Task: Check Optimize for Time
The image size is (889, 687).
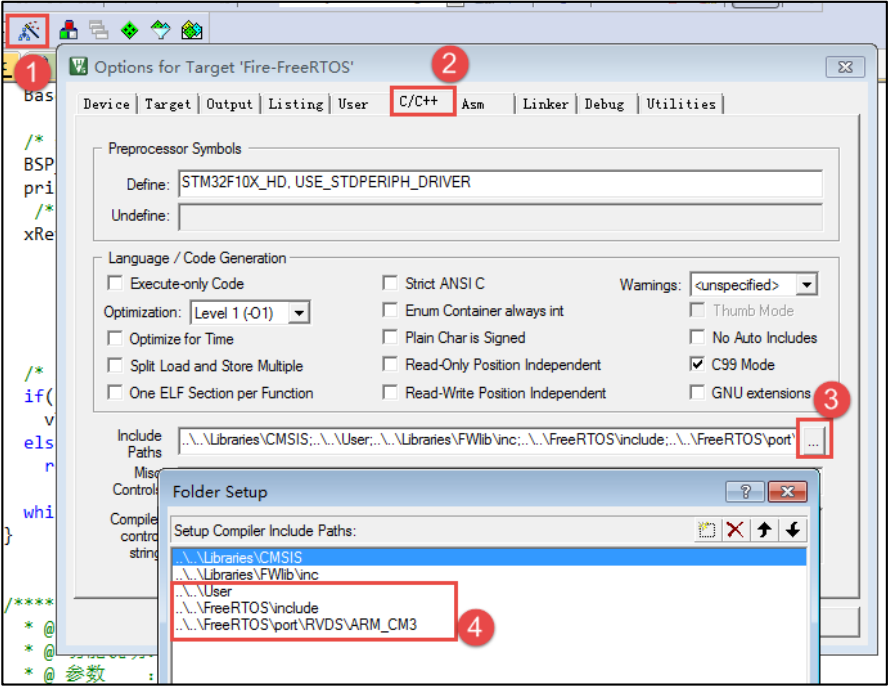Action: 115,338
